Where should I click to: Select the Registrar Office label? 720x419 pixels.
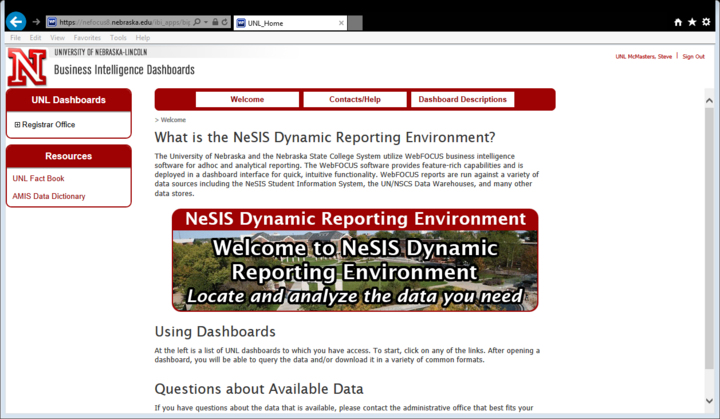(49, 125)
